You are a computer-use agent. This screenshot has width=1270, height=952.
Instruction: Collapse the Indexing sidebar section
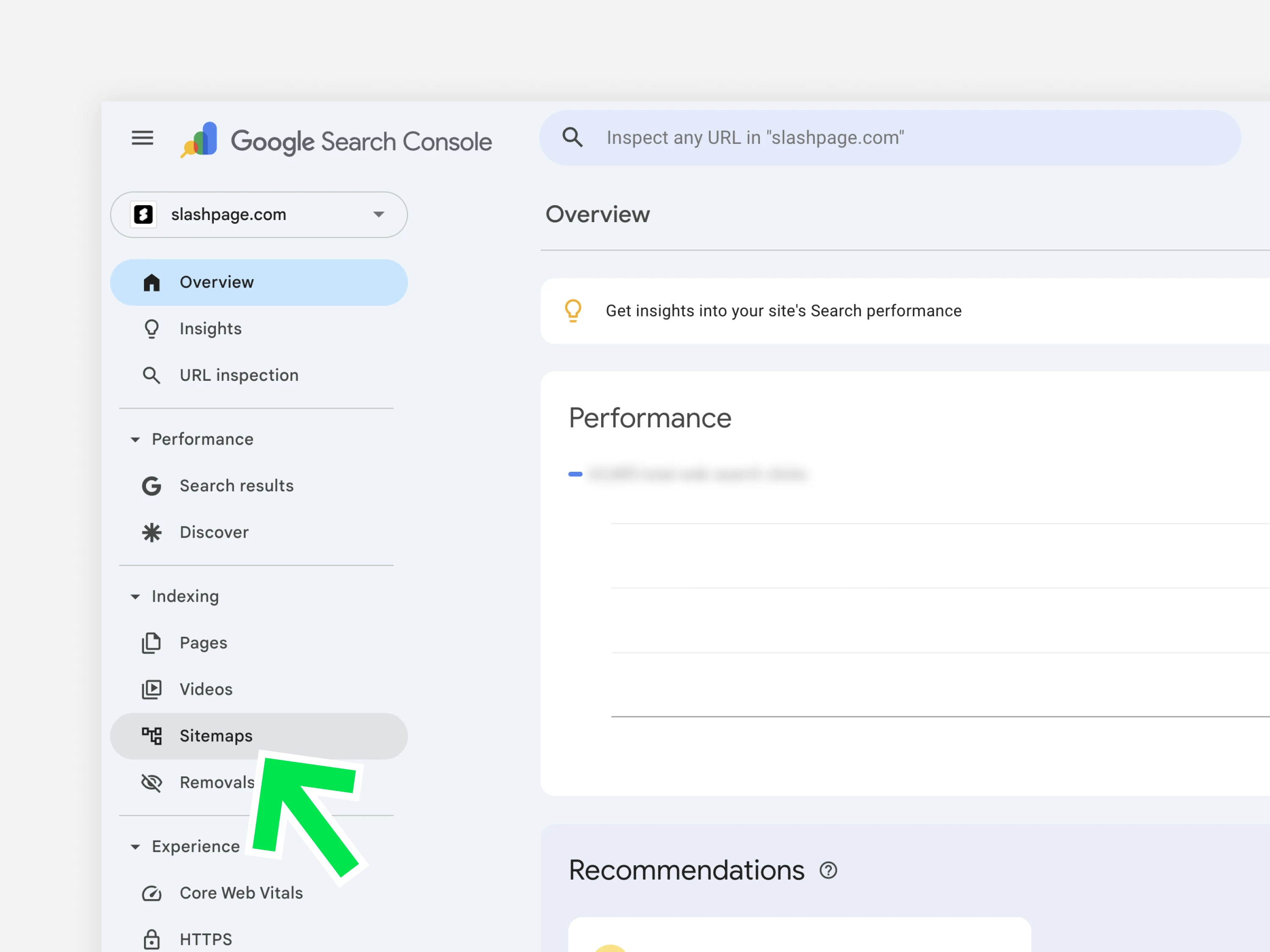coord(135,597)
